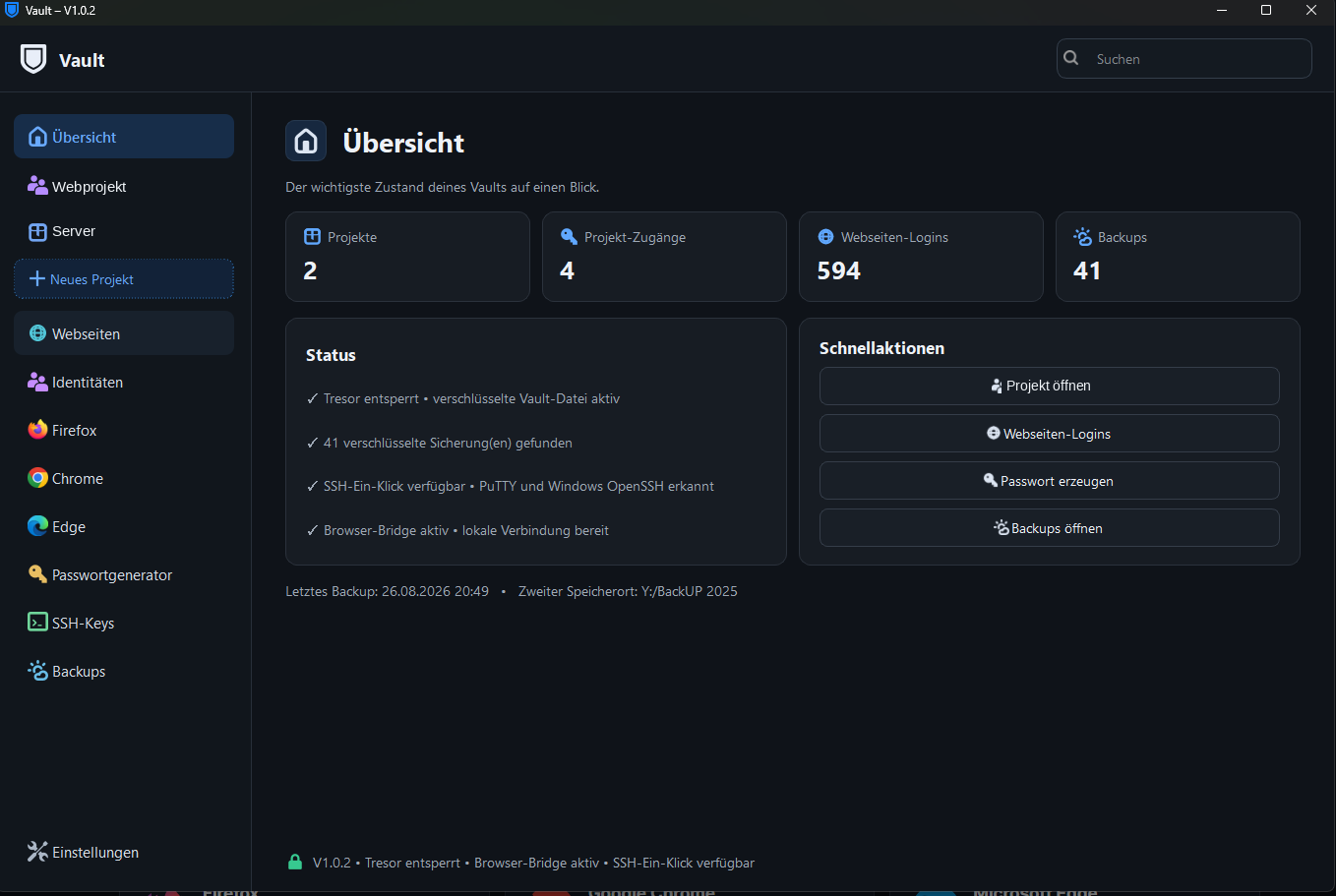Click the tools icon beside Einstellungen
Image resolution: width=1336 pixels, height=896 pixels.
(37, 852)
